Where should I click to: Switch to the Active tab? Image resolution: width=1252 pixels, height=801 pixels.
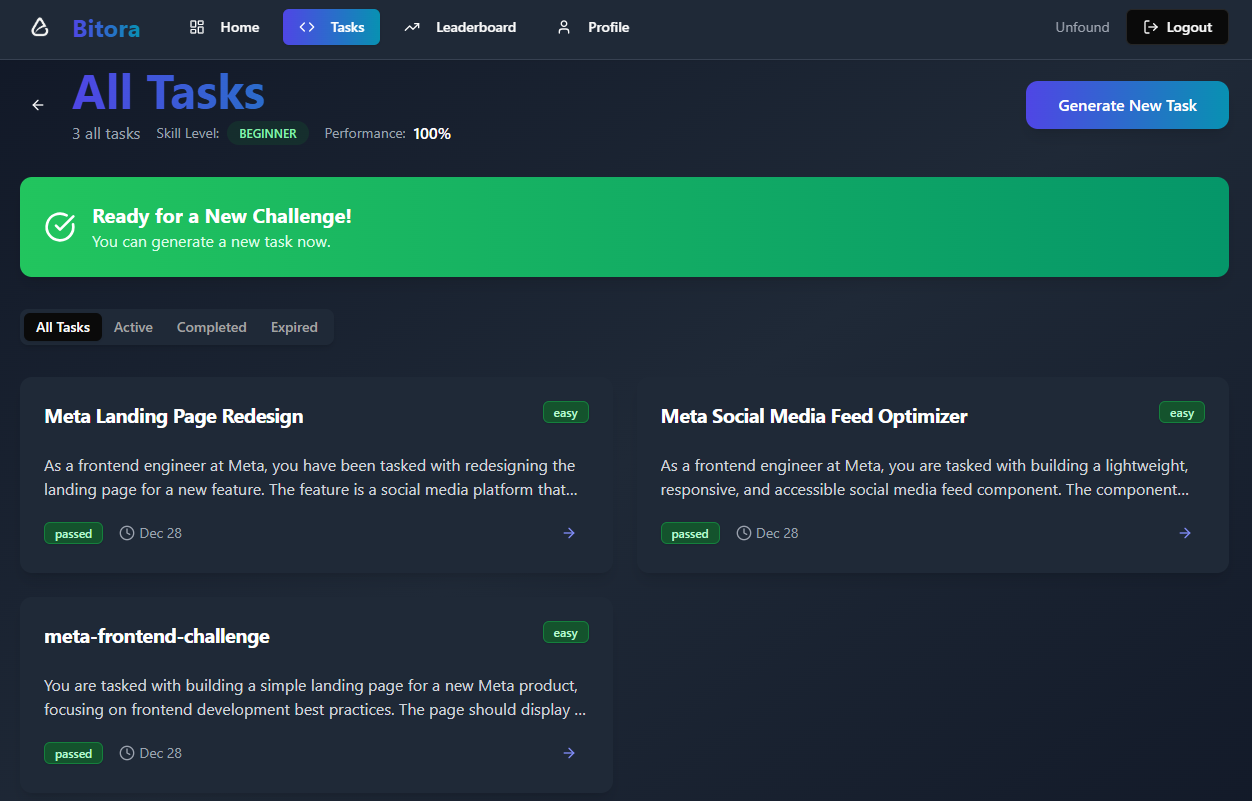[x=133, y=327]
